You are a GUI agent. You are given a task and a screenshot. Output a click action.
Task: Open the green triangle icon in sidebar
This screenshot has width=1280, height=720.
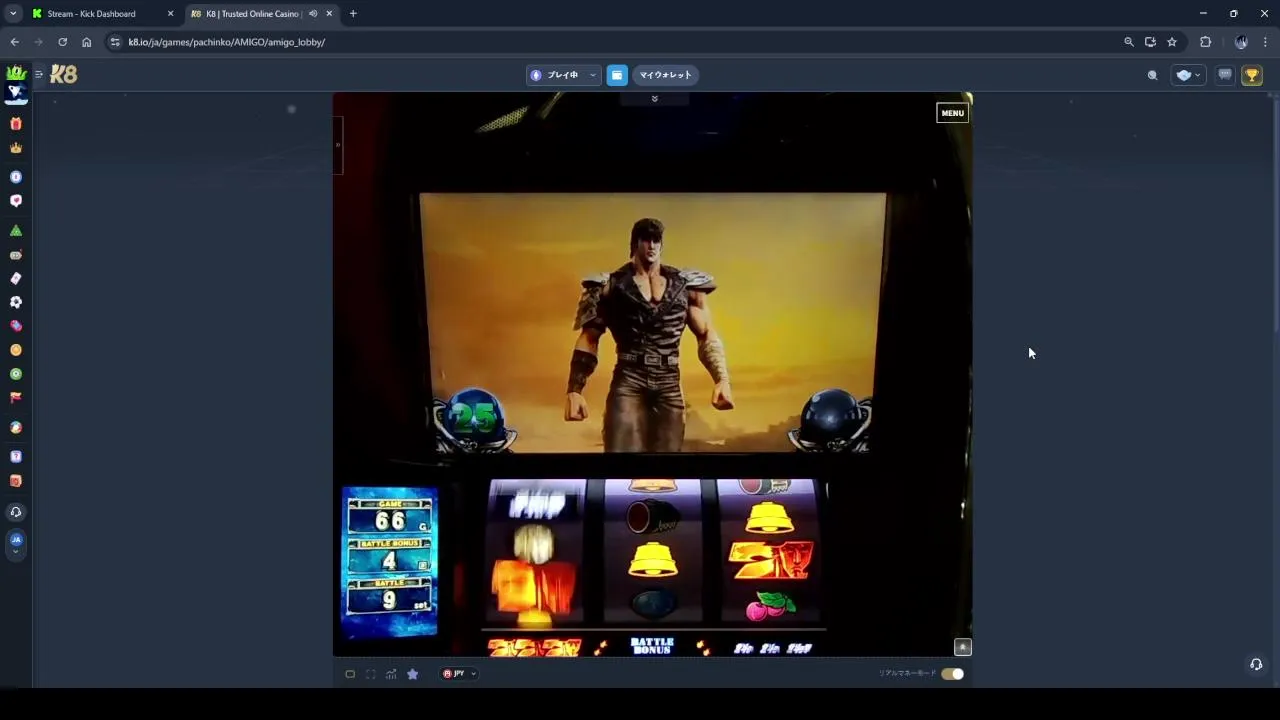tap(15, 231)
